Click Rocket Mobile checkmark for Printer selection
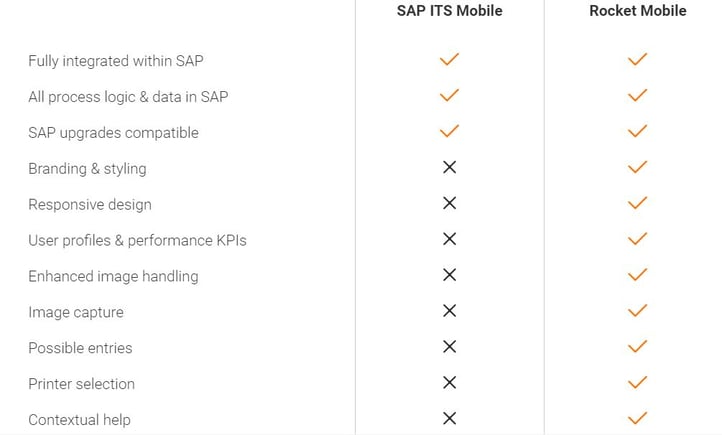 [637, 382]
